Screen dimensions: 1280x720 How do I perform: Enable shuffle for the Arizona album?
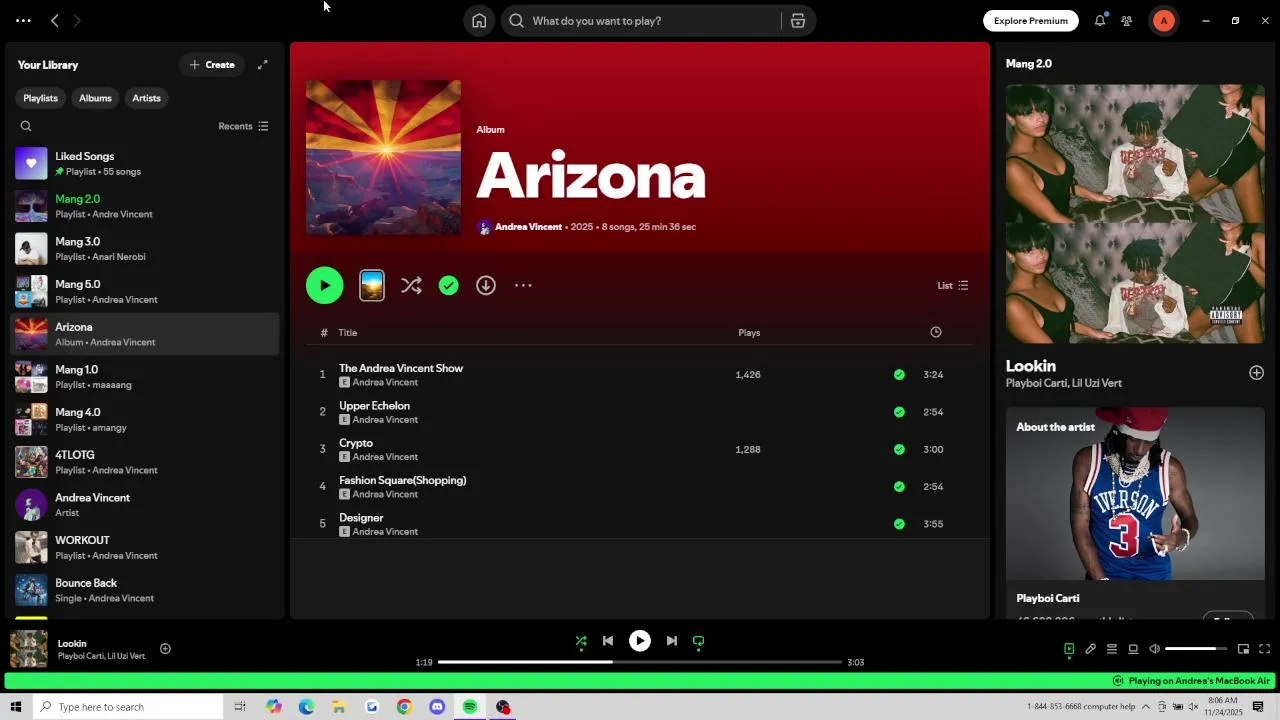pyautogui.click(x=411, y=286)
